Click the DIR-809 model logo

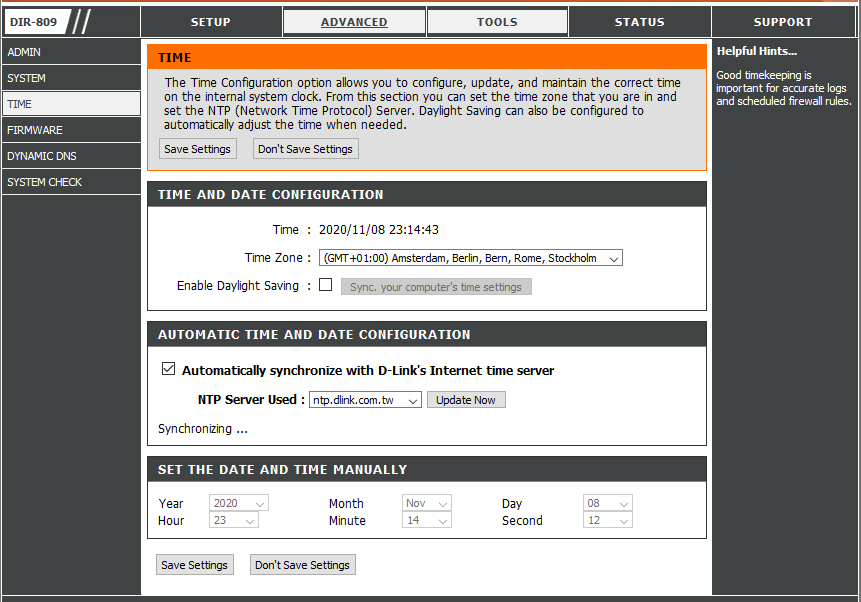[38, 22]
